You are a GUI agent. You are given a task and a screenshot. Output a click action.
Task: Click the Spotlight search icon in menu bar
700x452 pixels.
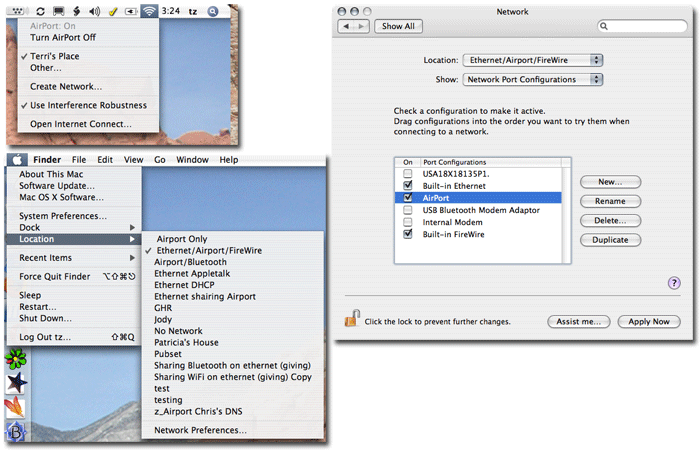pos(213,11)
